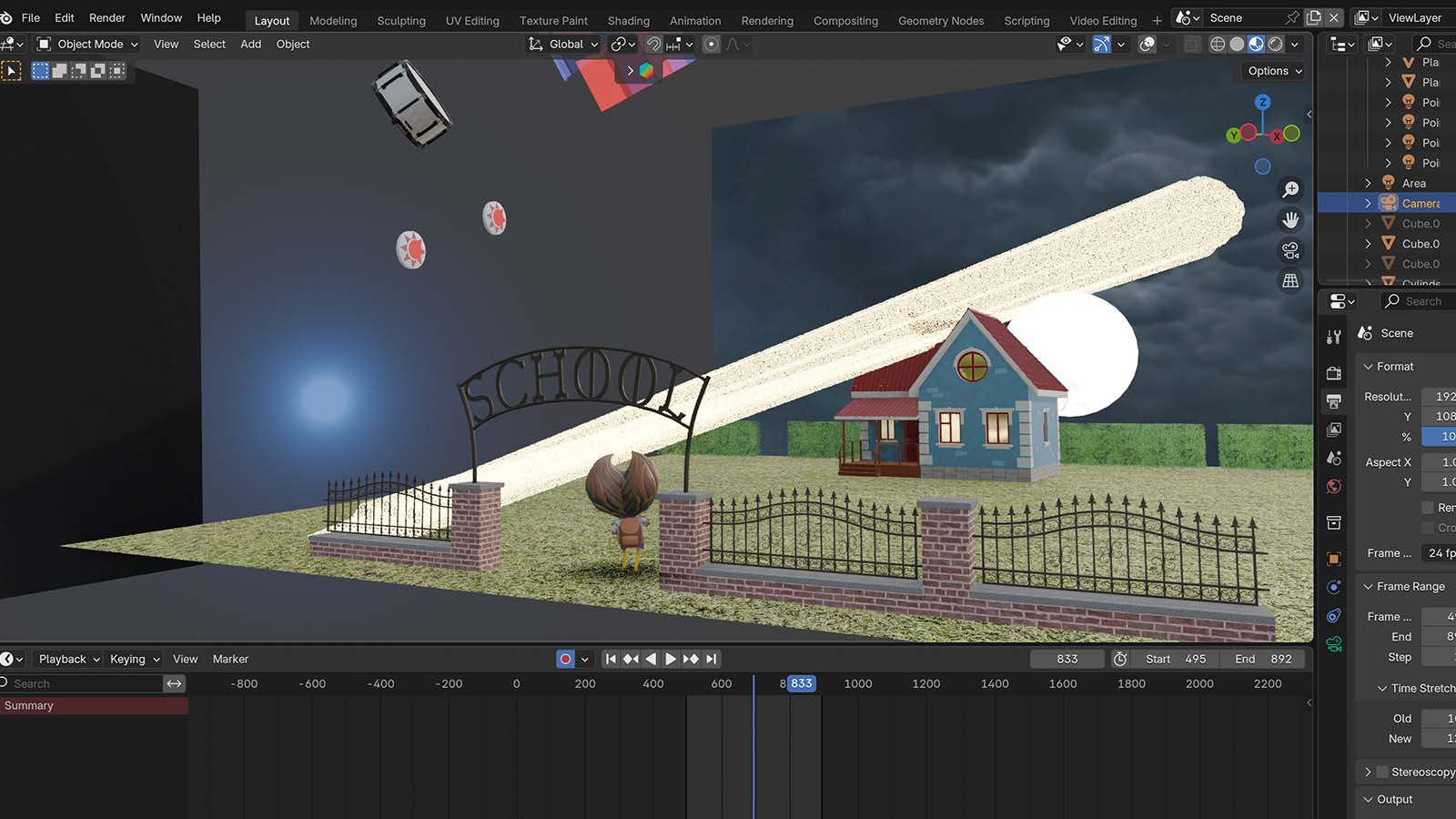Open the Output Properties printer icon
This screenshot has width=1456, height=819.
1333,401
